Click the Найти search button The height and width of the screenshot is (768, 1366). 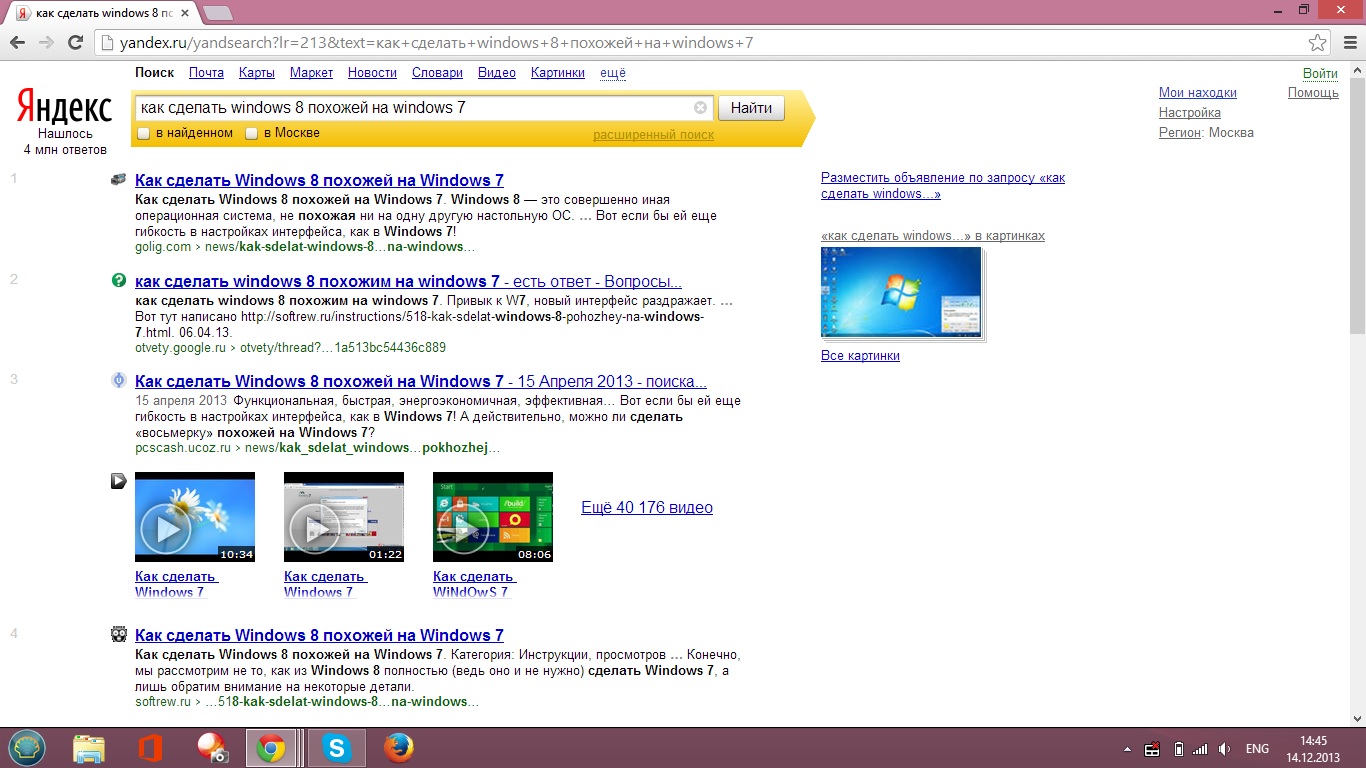click(751, 108)
